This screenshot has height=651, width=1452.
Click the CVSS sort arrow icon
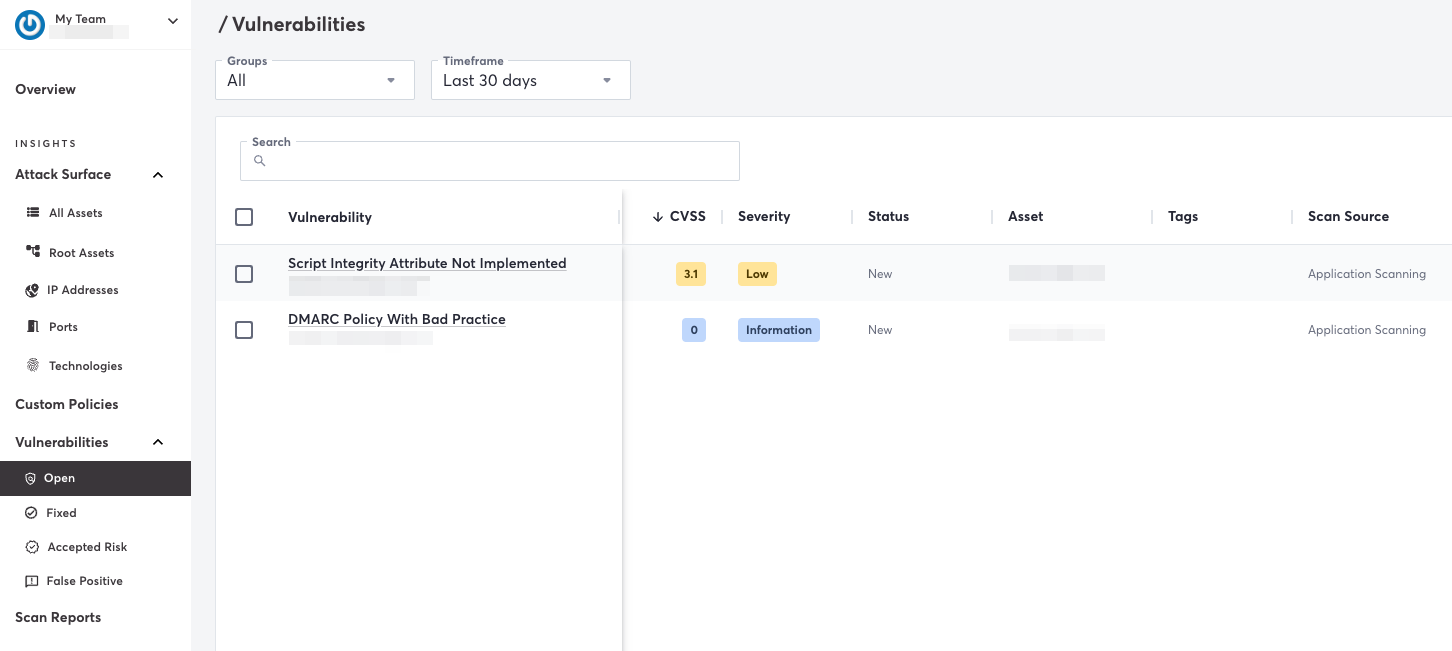tap(658, 217)
